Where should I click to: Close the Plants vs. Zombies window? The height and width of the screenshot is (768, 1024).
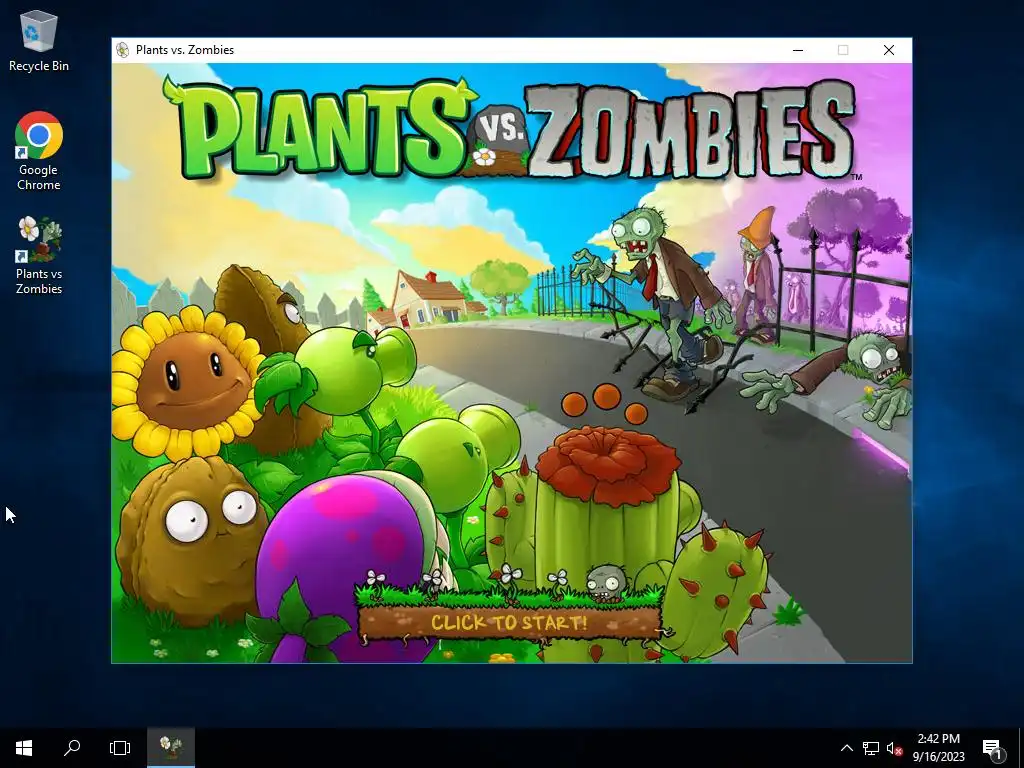point(889,50)
